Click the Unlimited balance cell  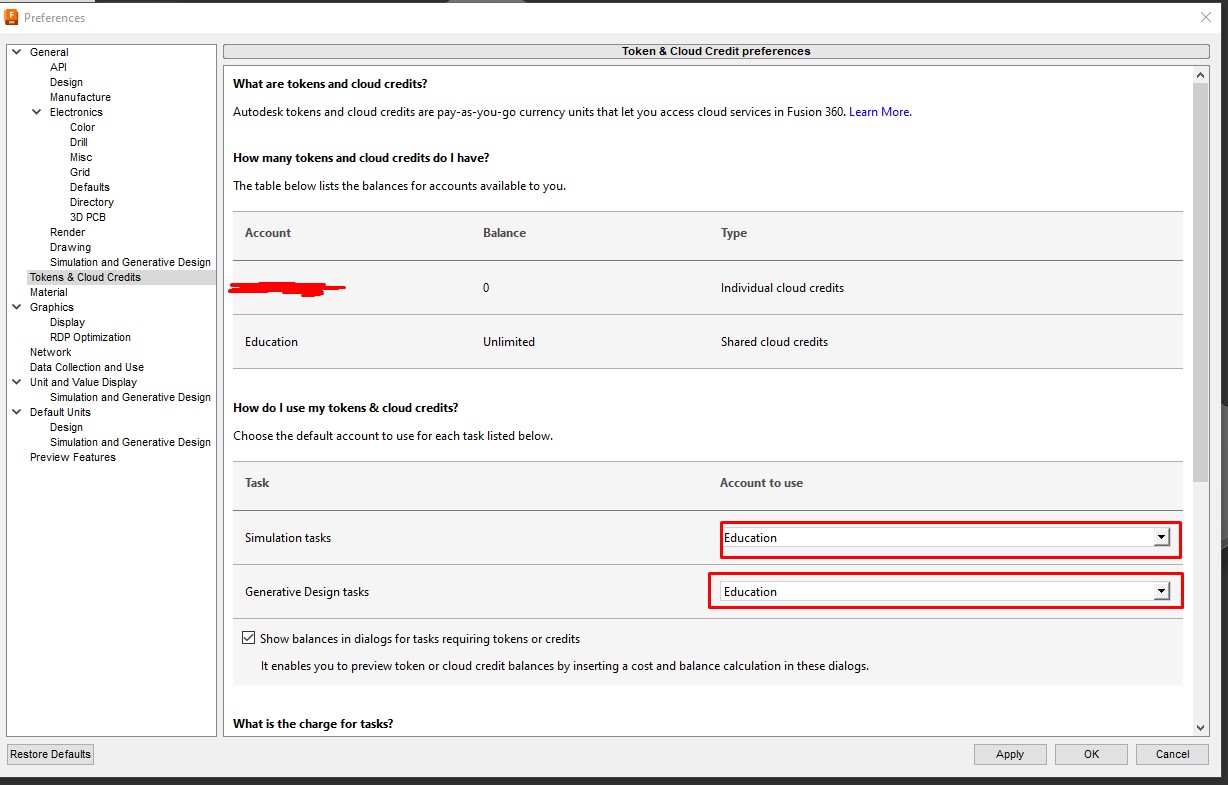click(x=509, y=342)
